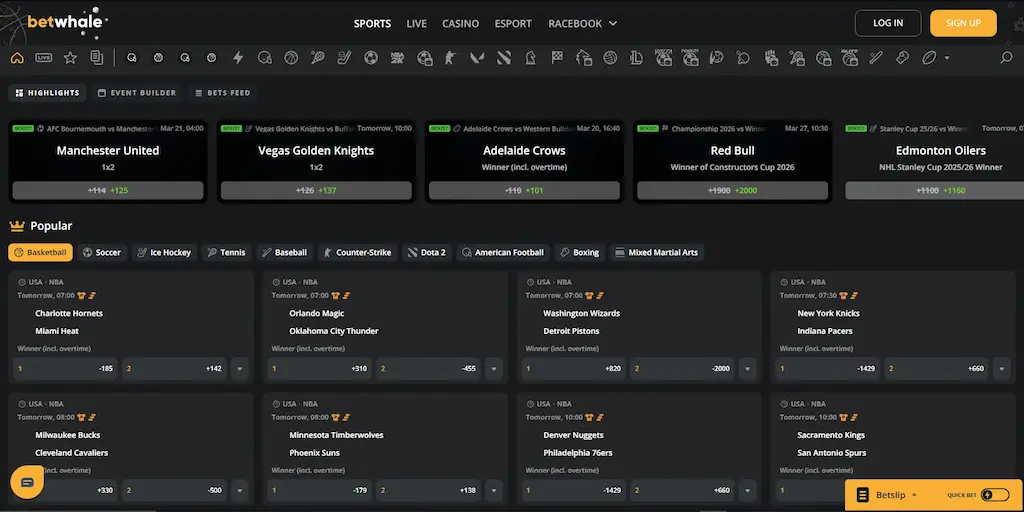Select the ice hockey stick icon in sports bar
Viewport: 1024px width, 512px height.
(x=344, y=57)
